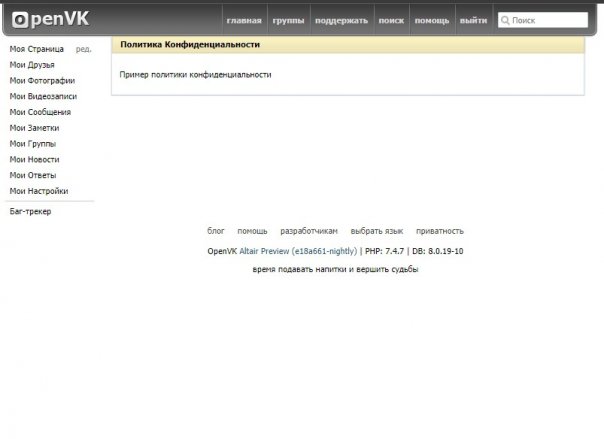Open Мои Настройки in the sidebar
This screenshot has height=439, width=604.
click(39, 191)
